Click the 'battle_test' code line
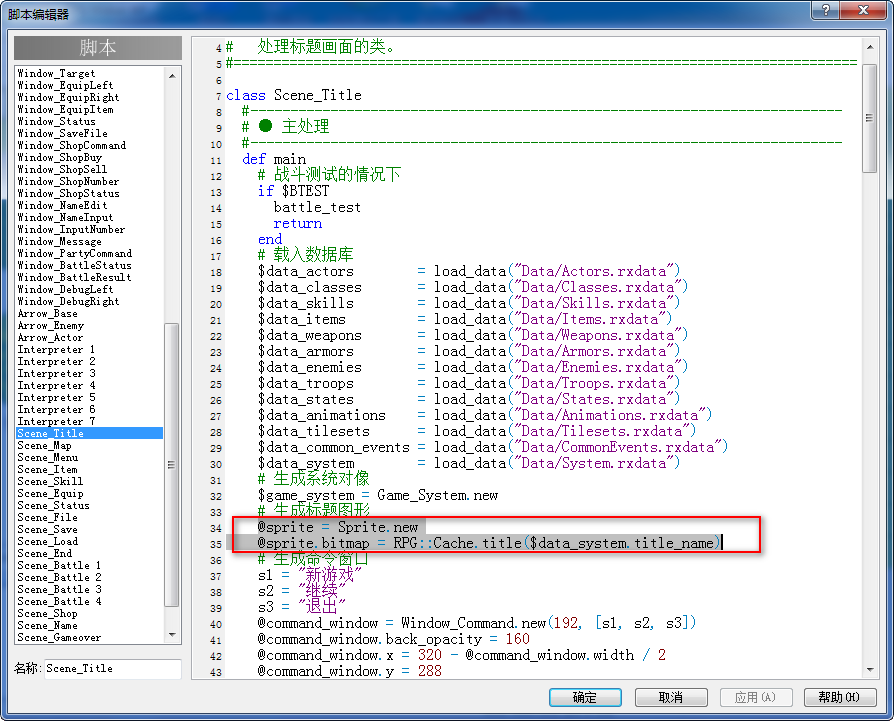This screenshot has height=721, width=894. pos(318,207)
